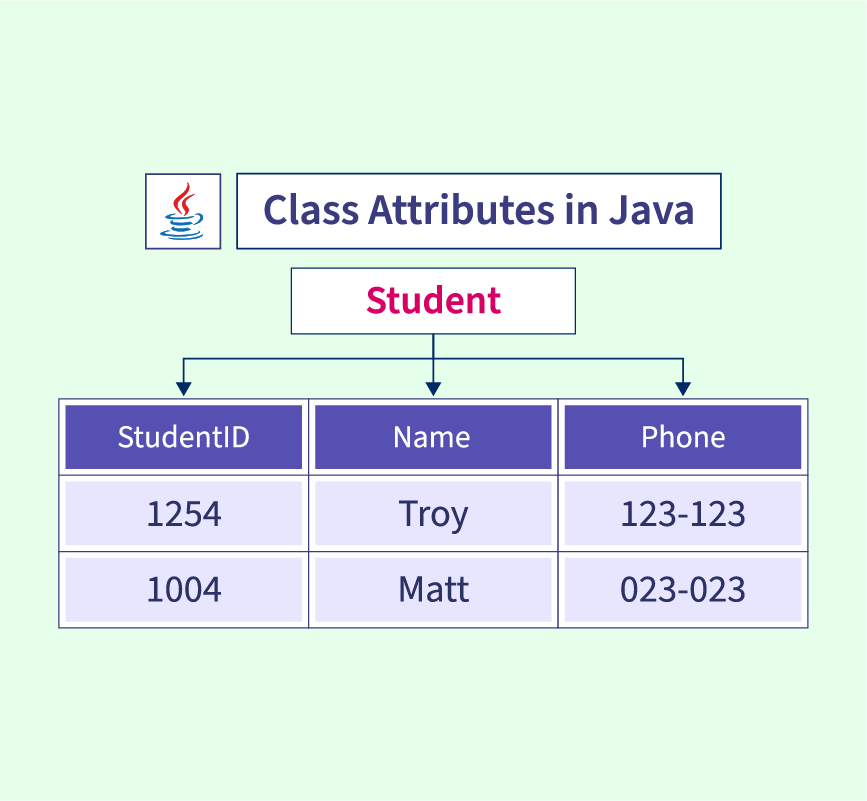Click the title box border beside the Java logo
This screenshot has width=867, height=801.
238,211
